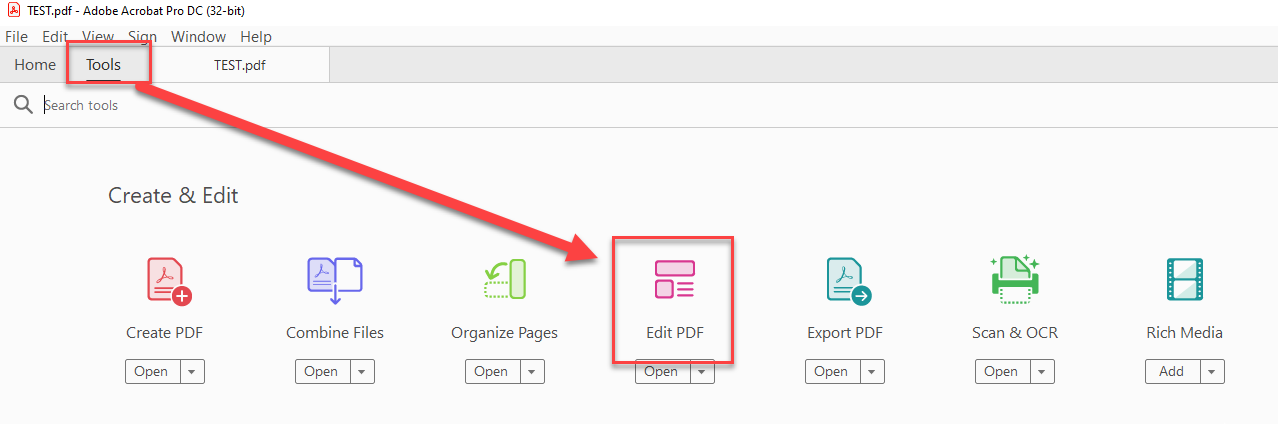Click Add button under Rich Media
The image size is (1278, 424).
[x=1172, y=372]
